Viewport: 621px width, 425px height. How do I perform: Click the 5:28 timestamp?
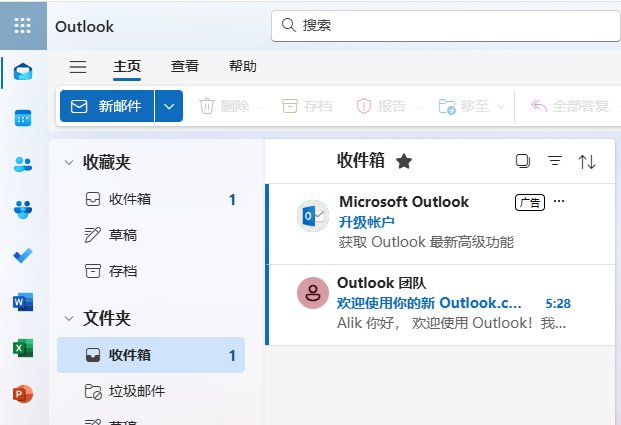558,304
